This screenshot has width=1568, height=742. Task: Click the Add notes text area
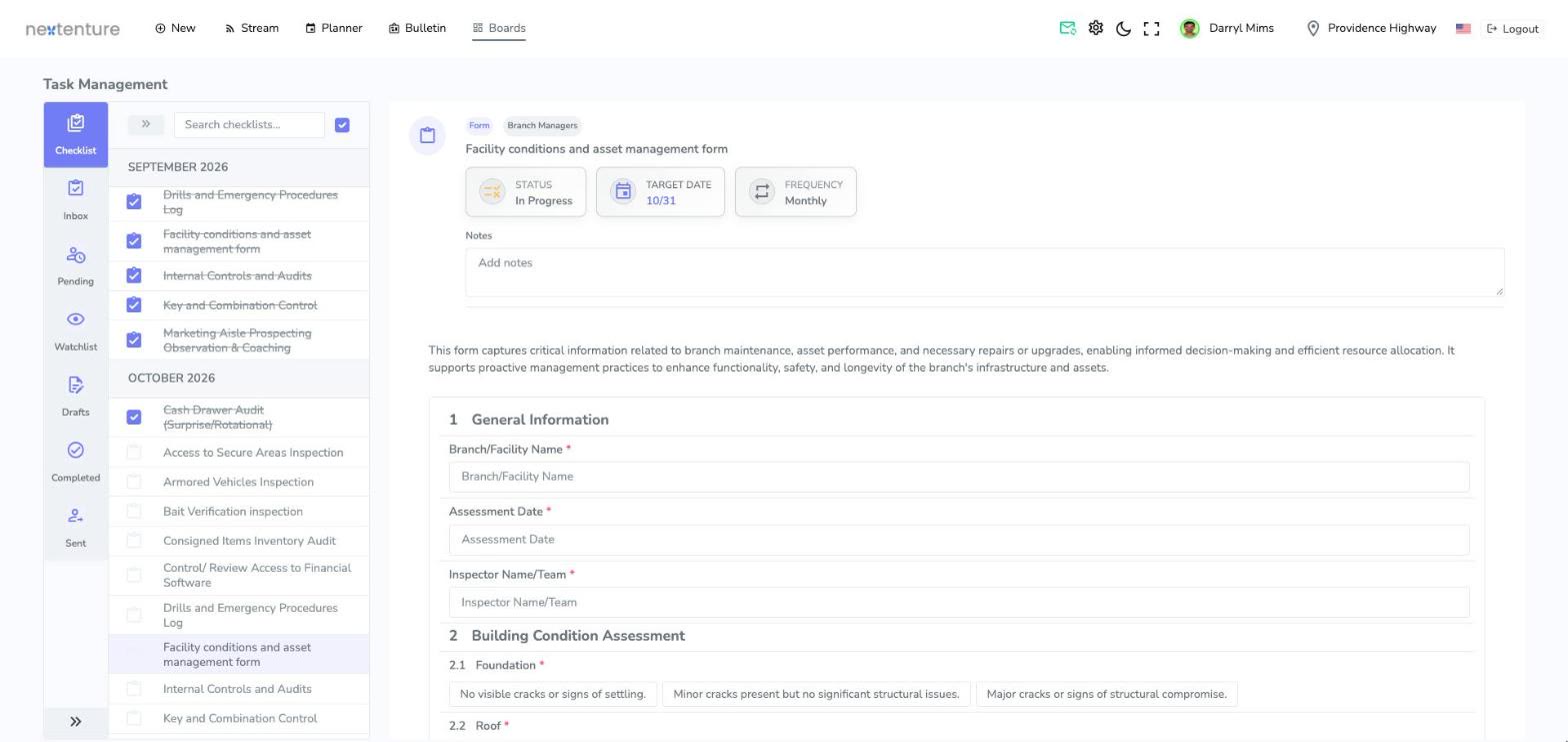(984, 272)
